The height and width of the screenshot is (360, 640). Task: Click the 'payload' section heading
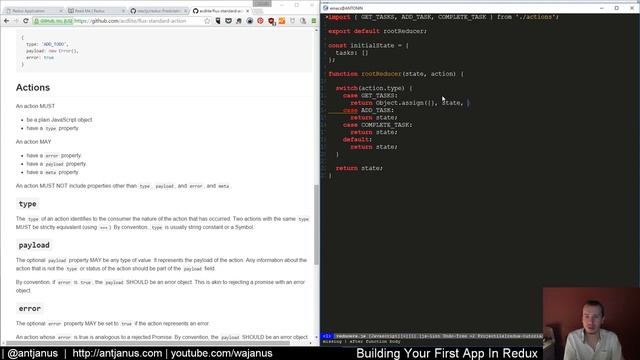34,245
